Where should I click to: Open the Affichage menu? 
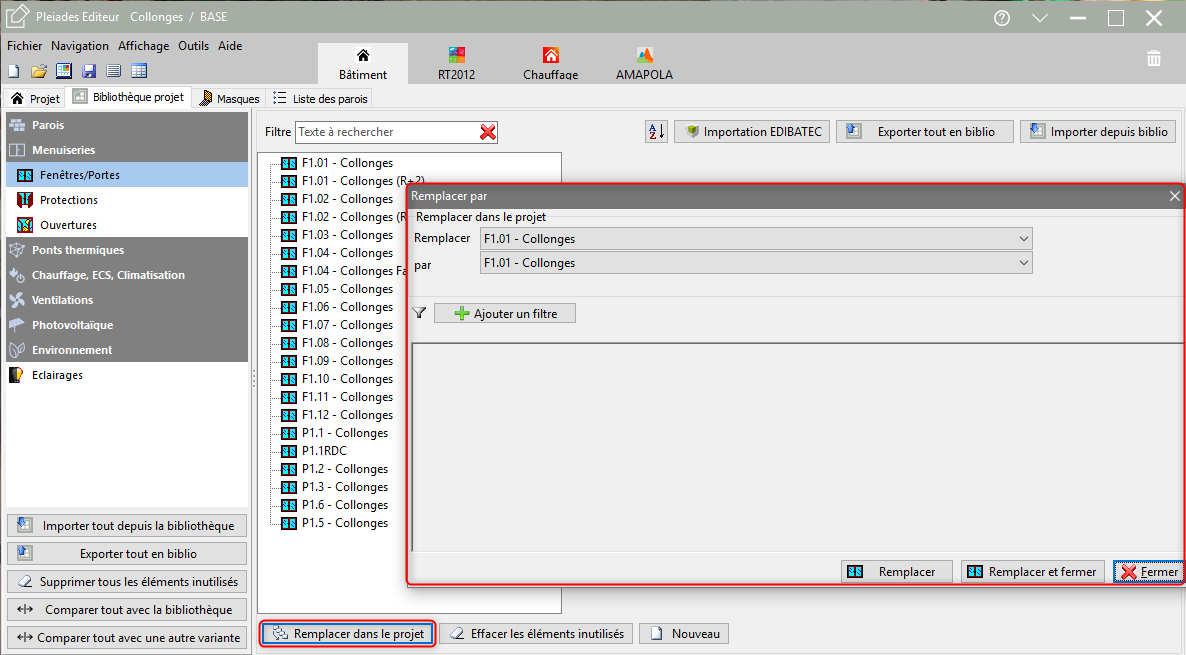pyautogui.click(x=143, y=46)
